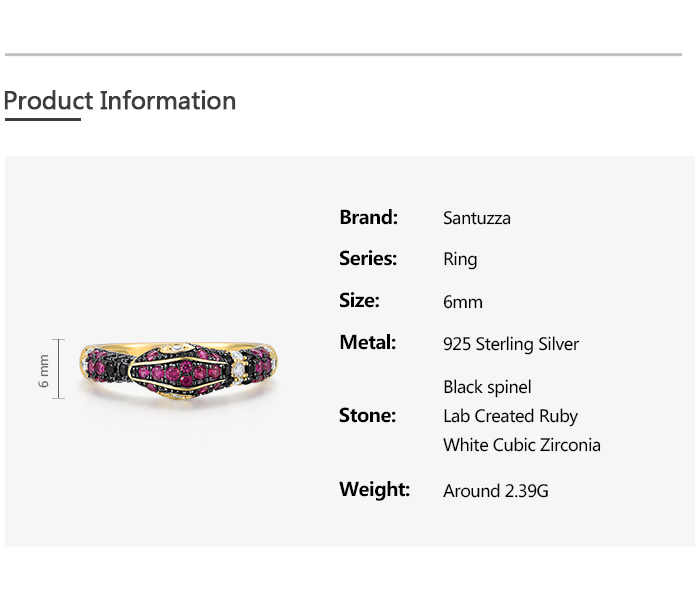This screenshot has width=700, height=607.
Task: Click the Brand label
Action: [x=368, y=217]
